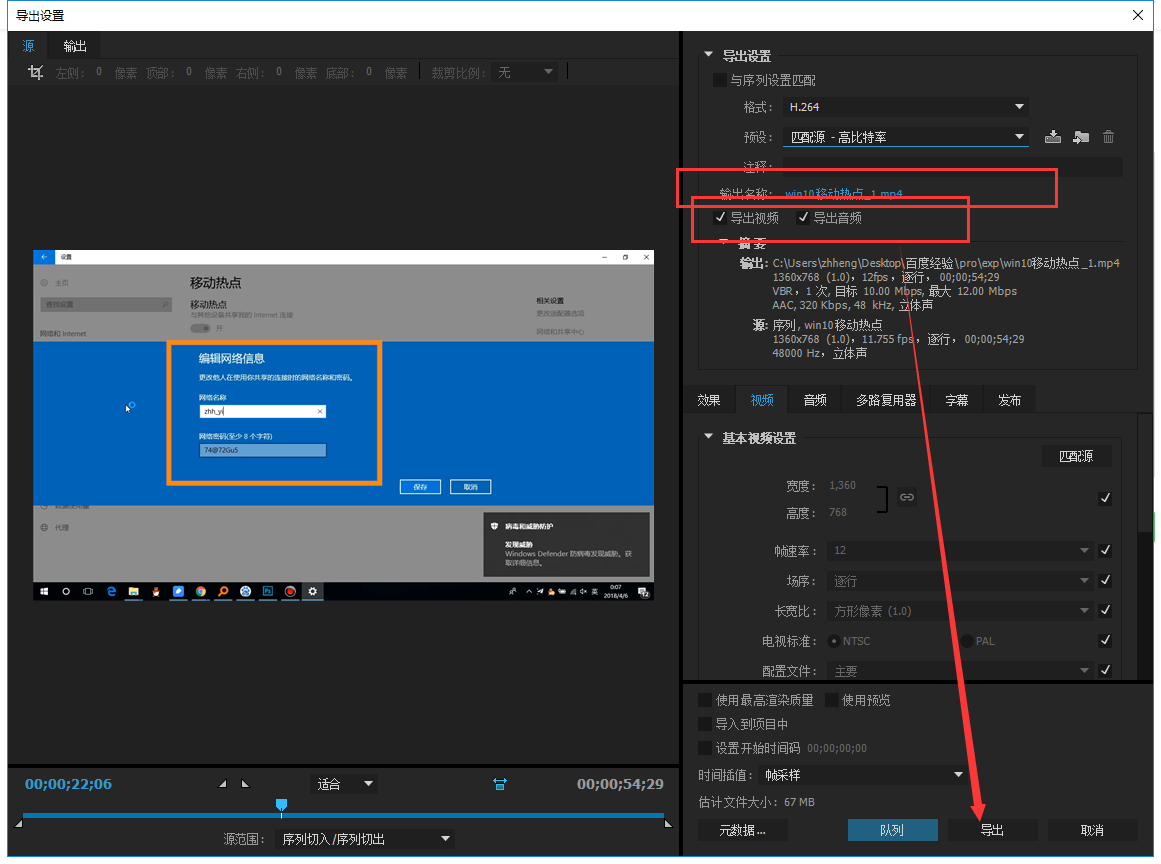Click the blue aspect ratio correction icon
The image size is (1161, 864).
500,784
